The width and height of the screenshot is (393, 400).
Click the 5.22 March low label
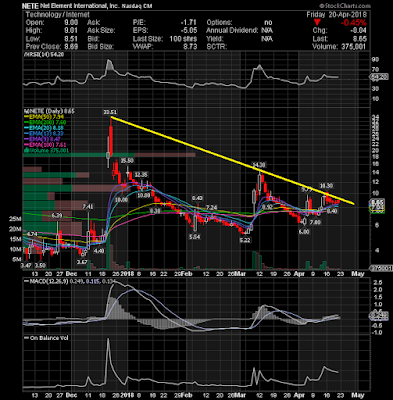[x=245, y=240]
